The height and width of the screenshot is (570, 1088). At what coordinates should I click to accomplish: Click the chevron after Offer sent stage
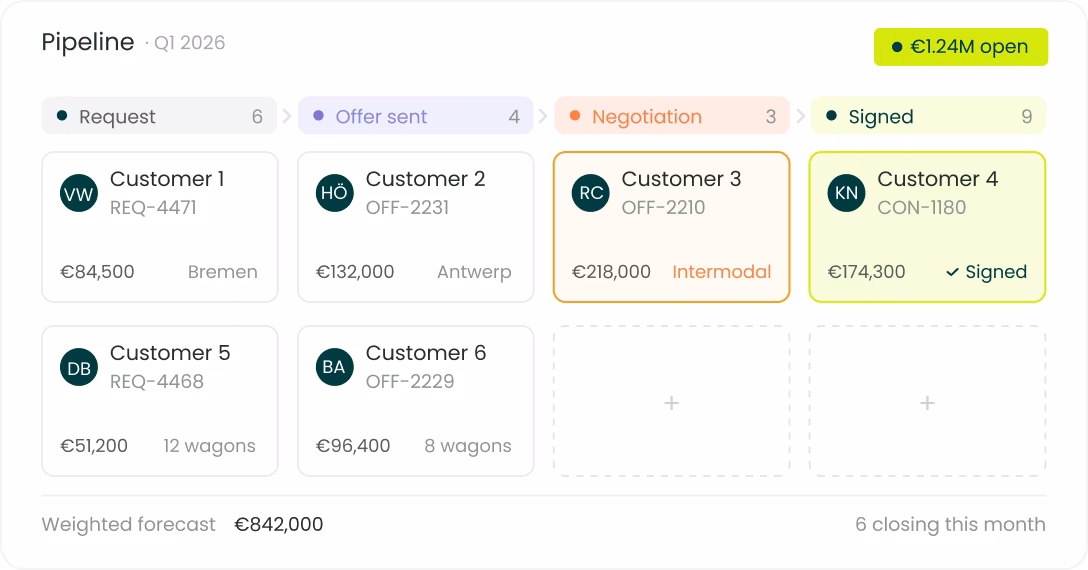click(x=543, y=116)
